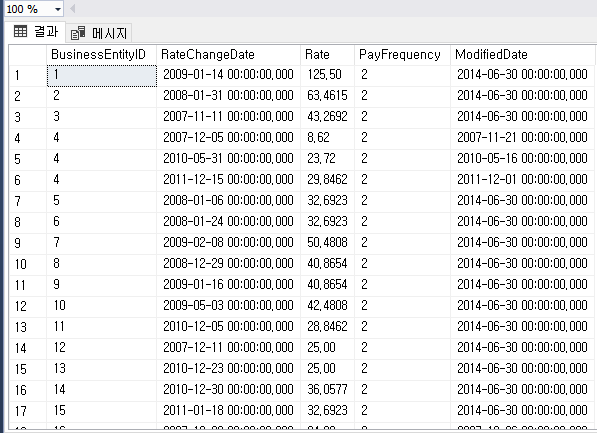Viewport: 597px width, 433px height.
Task: Click the cell 2009-01-14 00:00:00.000
Action: (228, 75)
